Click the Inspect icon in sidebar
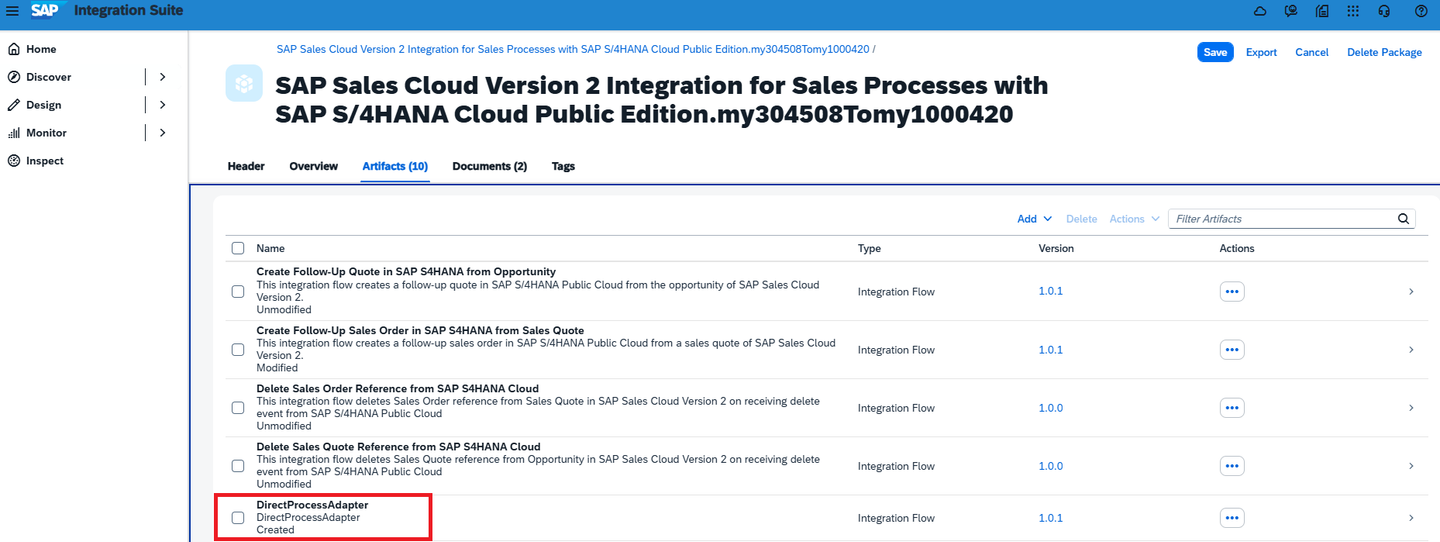Screen dimensions: 1440x542 (14, 161)
